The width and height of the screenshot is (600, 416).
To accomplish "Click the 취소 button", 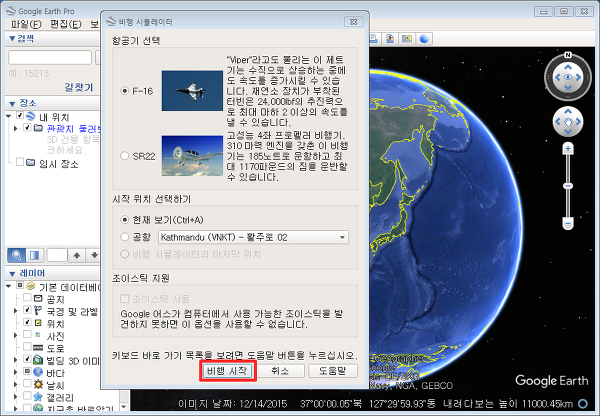I will [x=280, y=370].
